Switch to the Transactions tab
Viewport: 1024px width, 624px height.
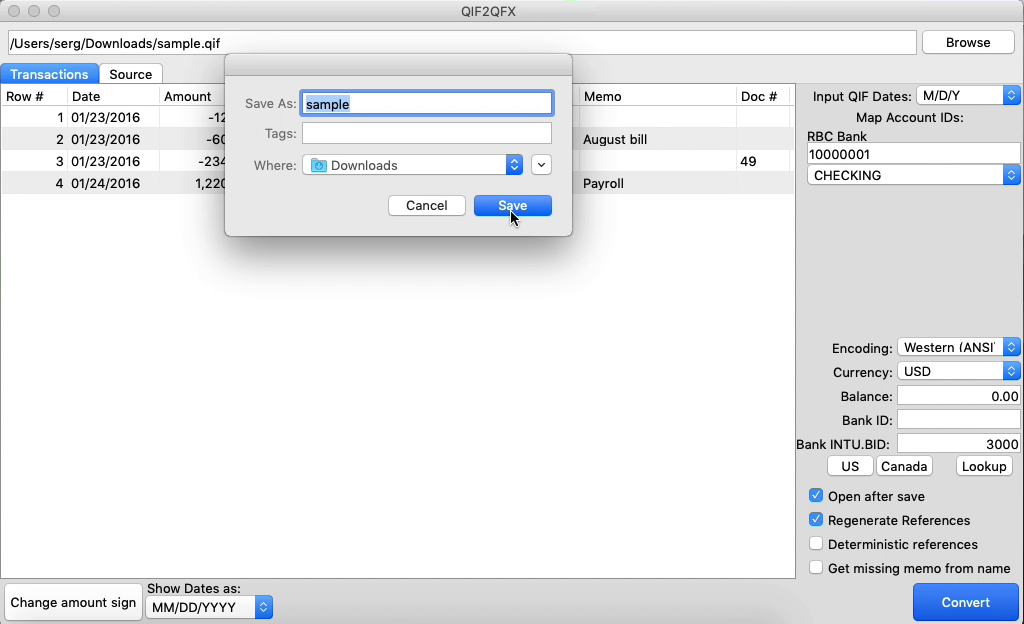point(49,74)
